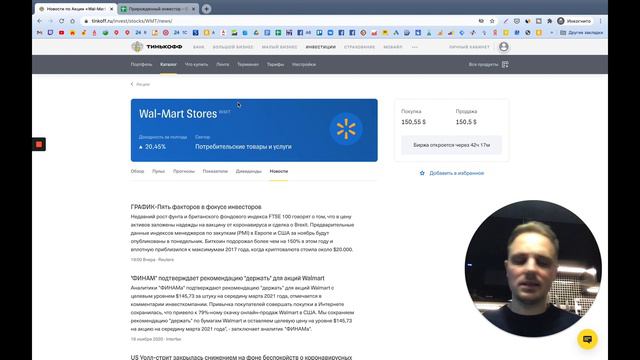
Task: Open the browser home page icon
Action: [73, 21]
